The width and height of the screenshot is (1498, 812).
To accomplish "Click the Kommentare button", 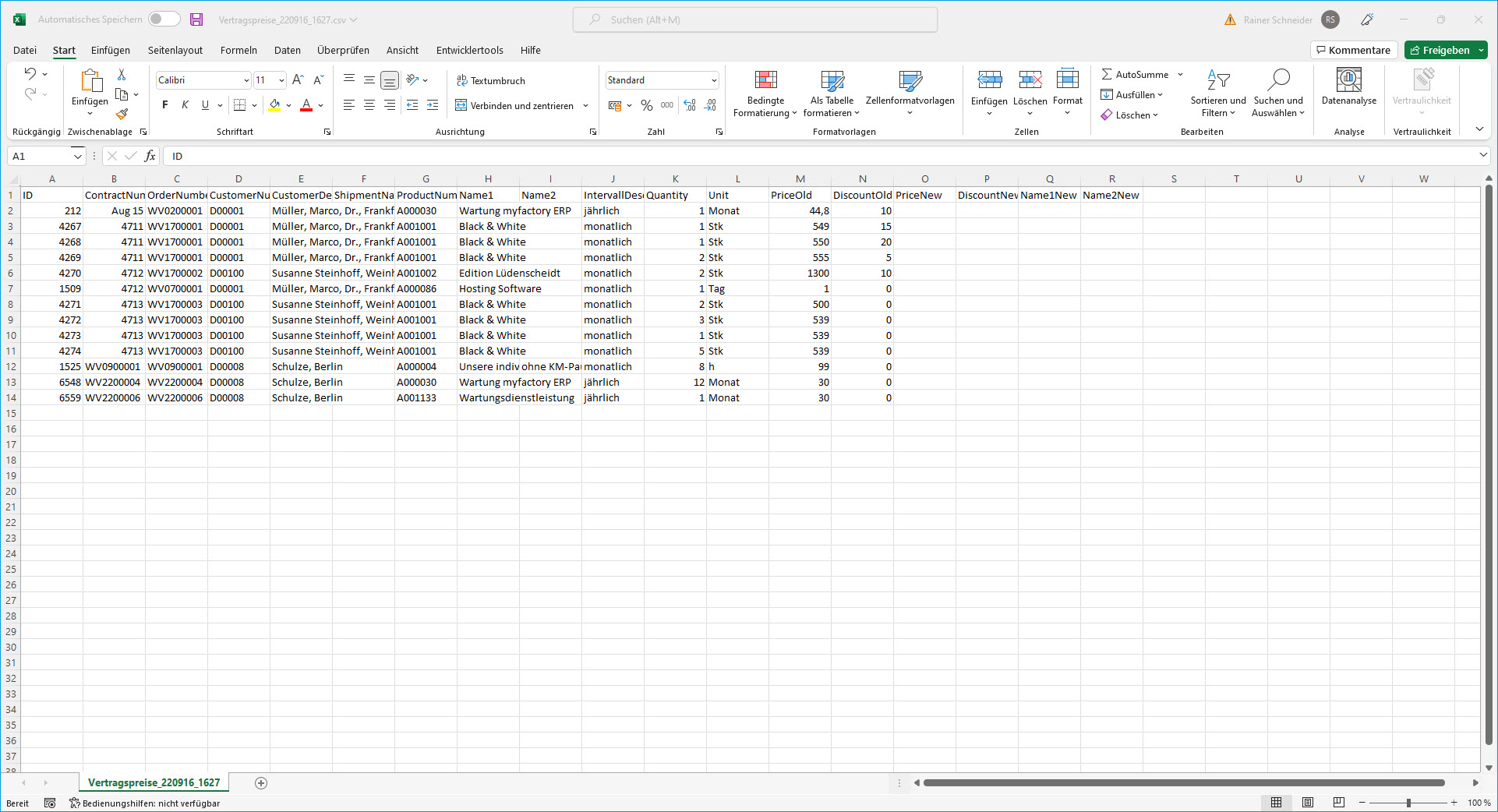I will coord(1353,50).
